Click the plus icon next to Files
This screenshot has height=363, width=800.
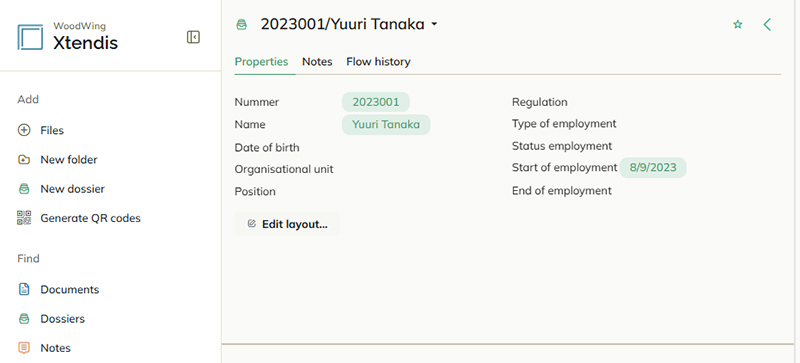tap(24, 130)
